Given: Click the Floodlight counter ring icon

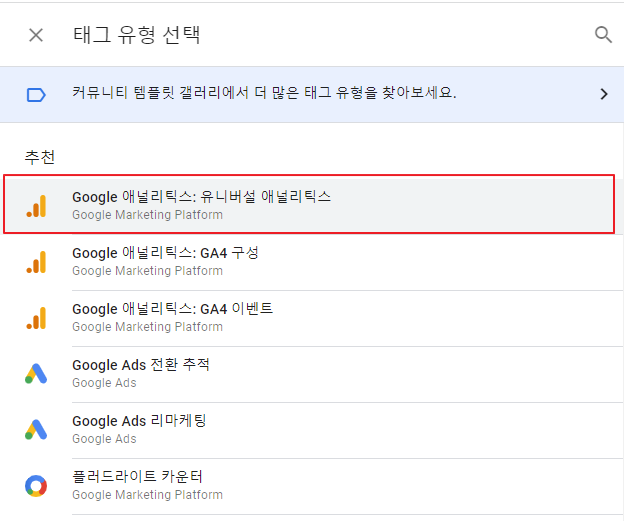Looking at the screenshot, I should coord(36,486).
